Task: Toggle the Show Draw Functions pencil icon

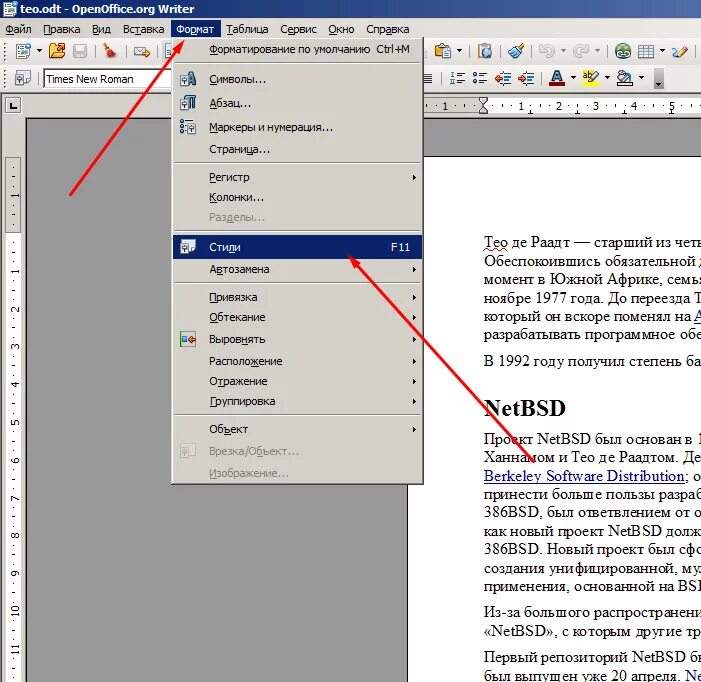Action: 680,51
